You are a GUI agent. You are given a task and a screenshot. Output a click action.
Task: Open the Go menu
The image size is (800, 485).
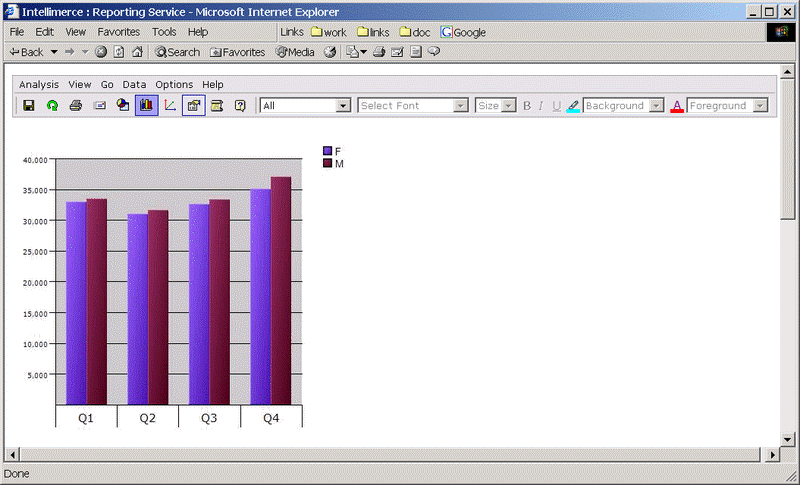107,85
